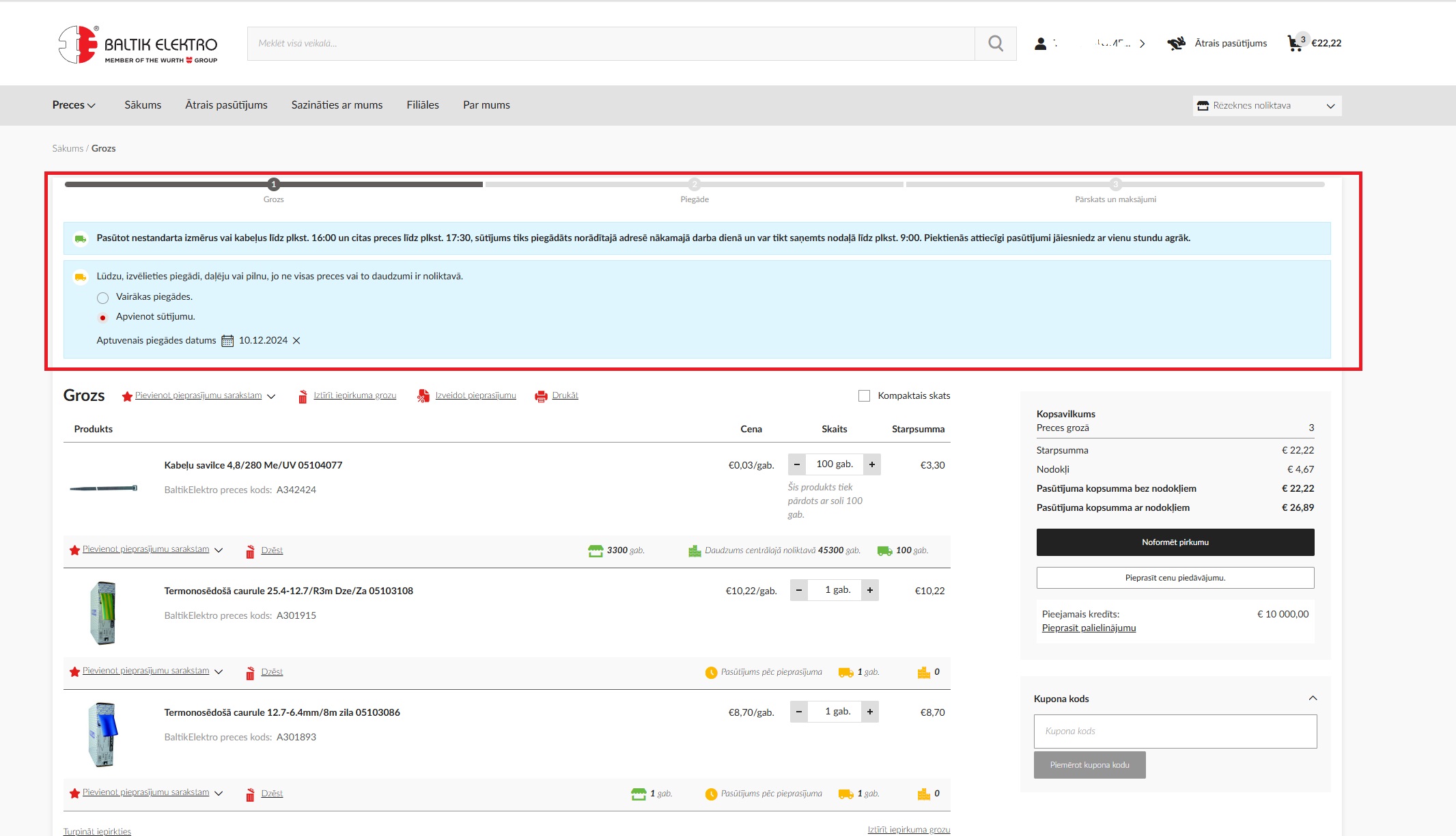Open the shopping cart icon
This screenshot has width=1456, height=836.
1294,44
